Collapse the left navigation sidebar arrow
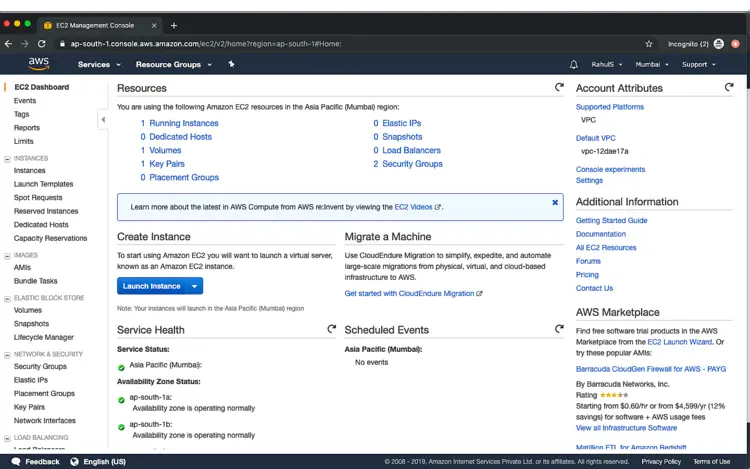This screenshot has width=750, height=469. coord(103,120)
